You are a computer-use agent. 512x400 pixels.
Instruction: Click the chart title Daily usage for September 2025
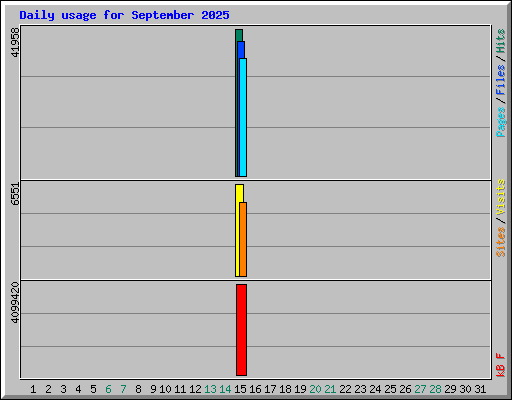[x=124, y=15]
